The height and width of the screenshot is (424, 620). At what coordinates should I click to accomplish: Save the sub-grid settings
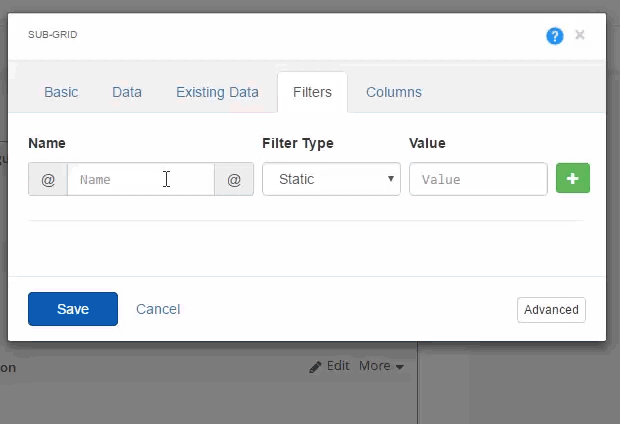(x=73, y=309)
